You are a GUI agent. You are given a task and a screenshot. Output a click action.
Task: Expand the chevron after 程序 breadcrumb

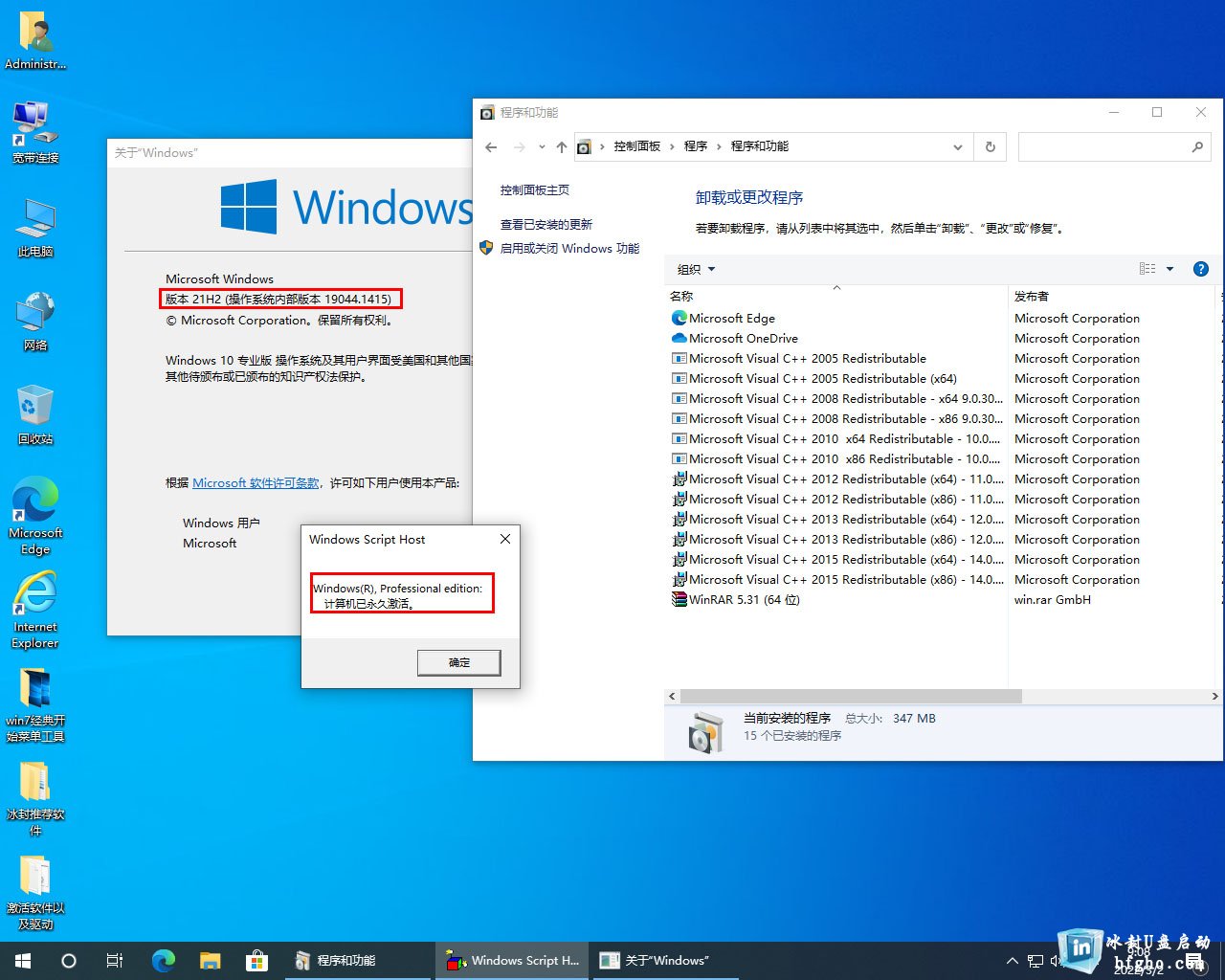pyautogui.click(x=719, y=146)
